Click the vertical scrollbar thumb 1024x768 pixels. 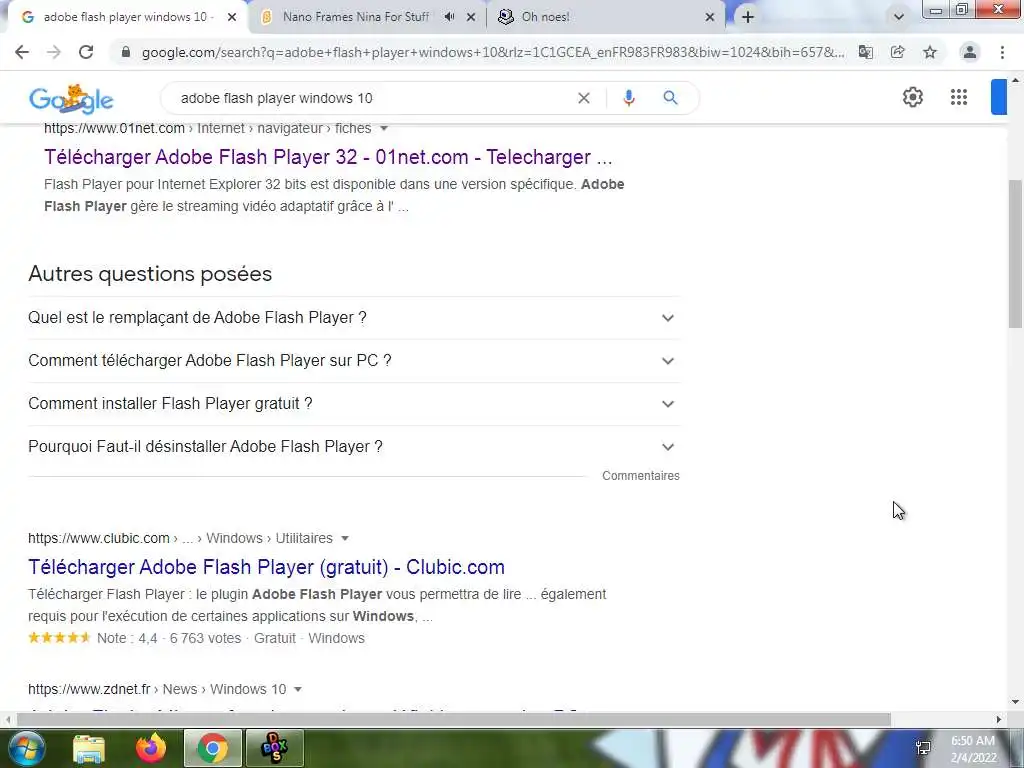tap(1016, 253)
